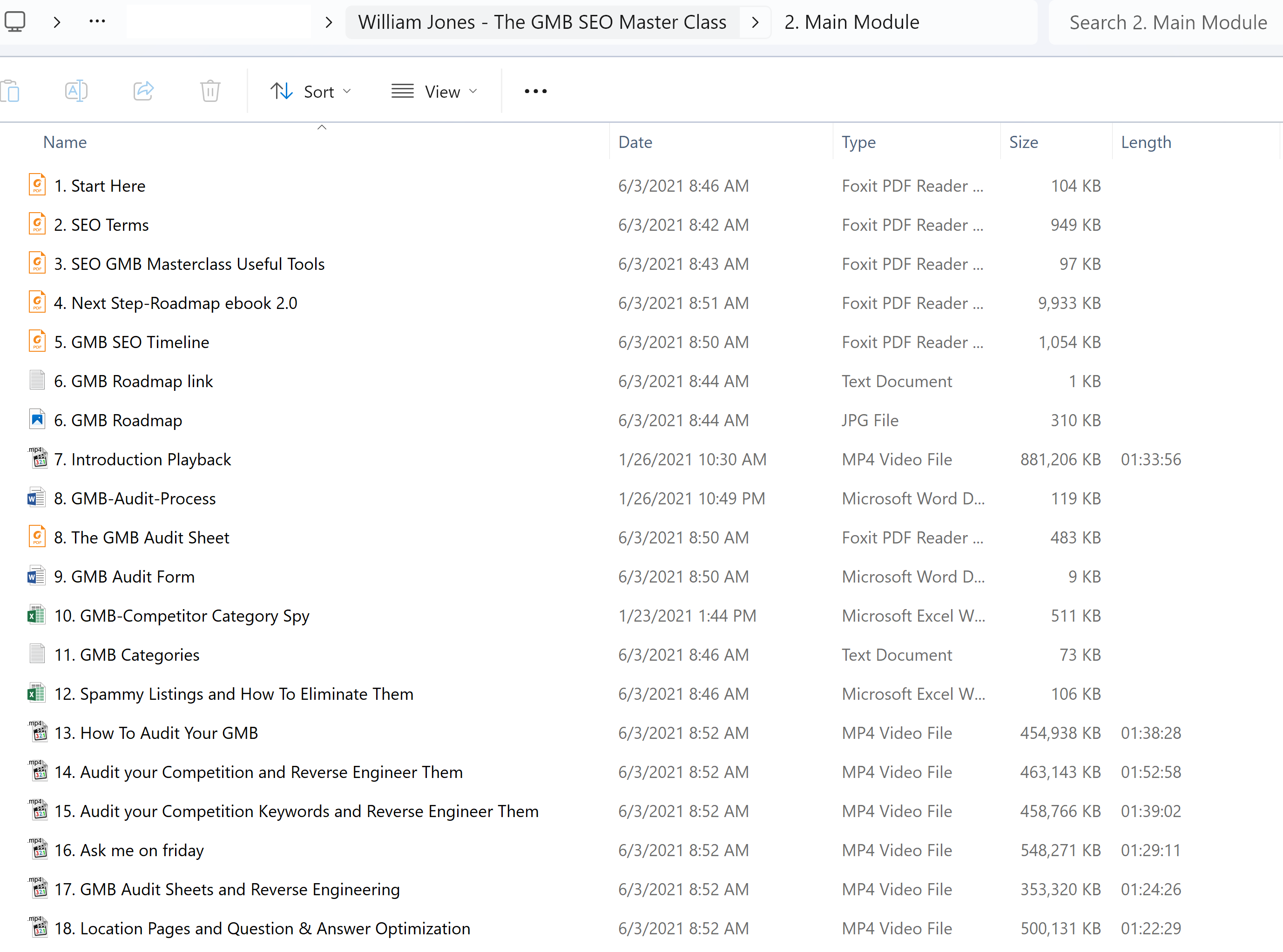Select PDF icon of 3. SEO GMB Masterclass Useful Tools
Viewport: 1283px width, 952px height.
37,263
